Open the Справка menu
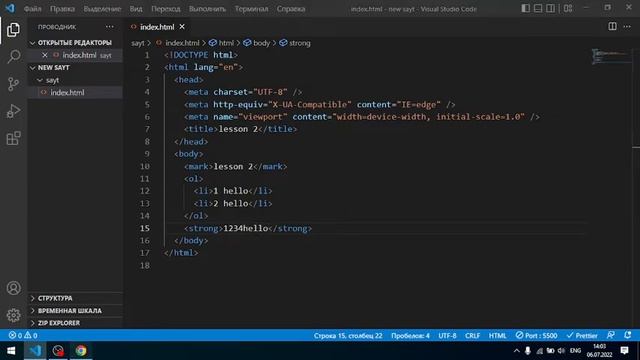Screen dimensions: 640x360 click(291, 9)
